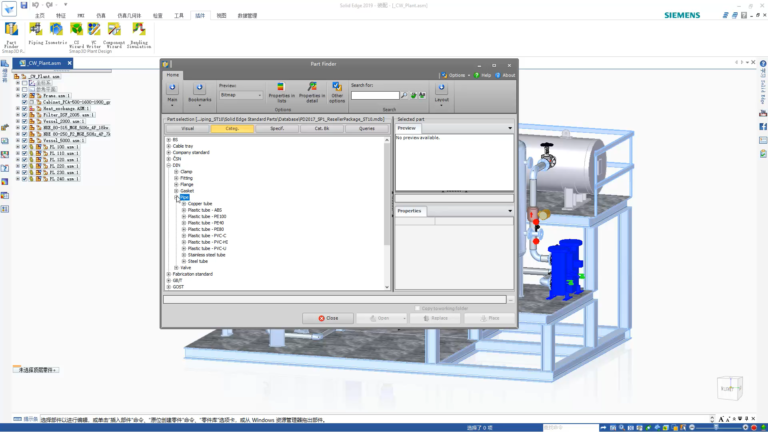Image resolution: width=768 pixels, height=432 pixels.
Task: Start the CS Wizard
Action: (x=76, y=34)
